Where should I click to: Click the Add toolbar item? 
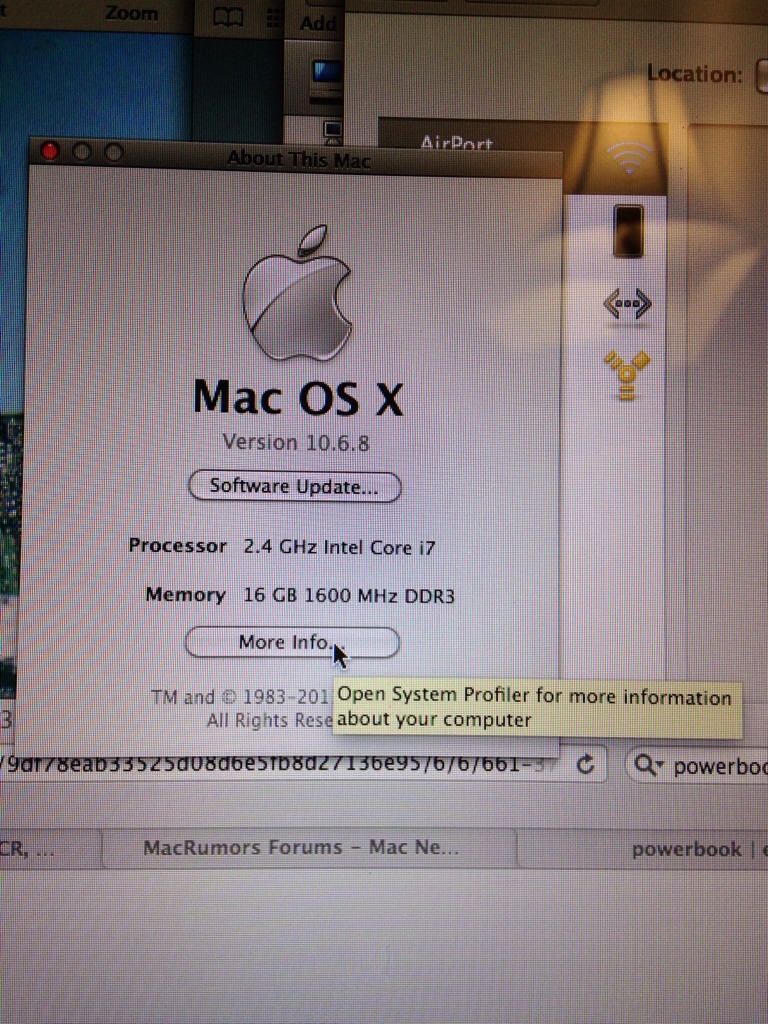click(318, 23)
